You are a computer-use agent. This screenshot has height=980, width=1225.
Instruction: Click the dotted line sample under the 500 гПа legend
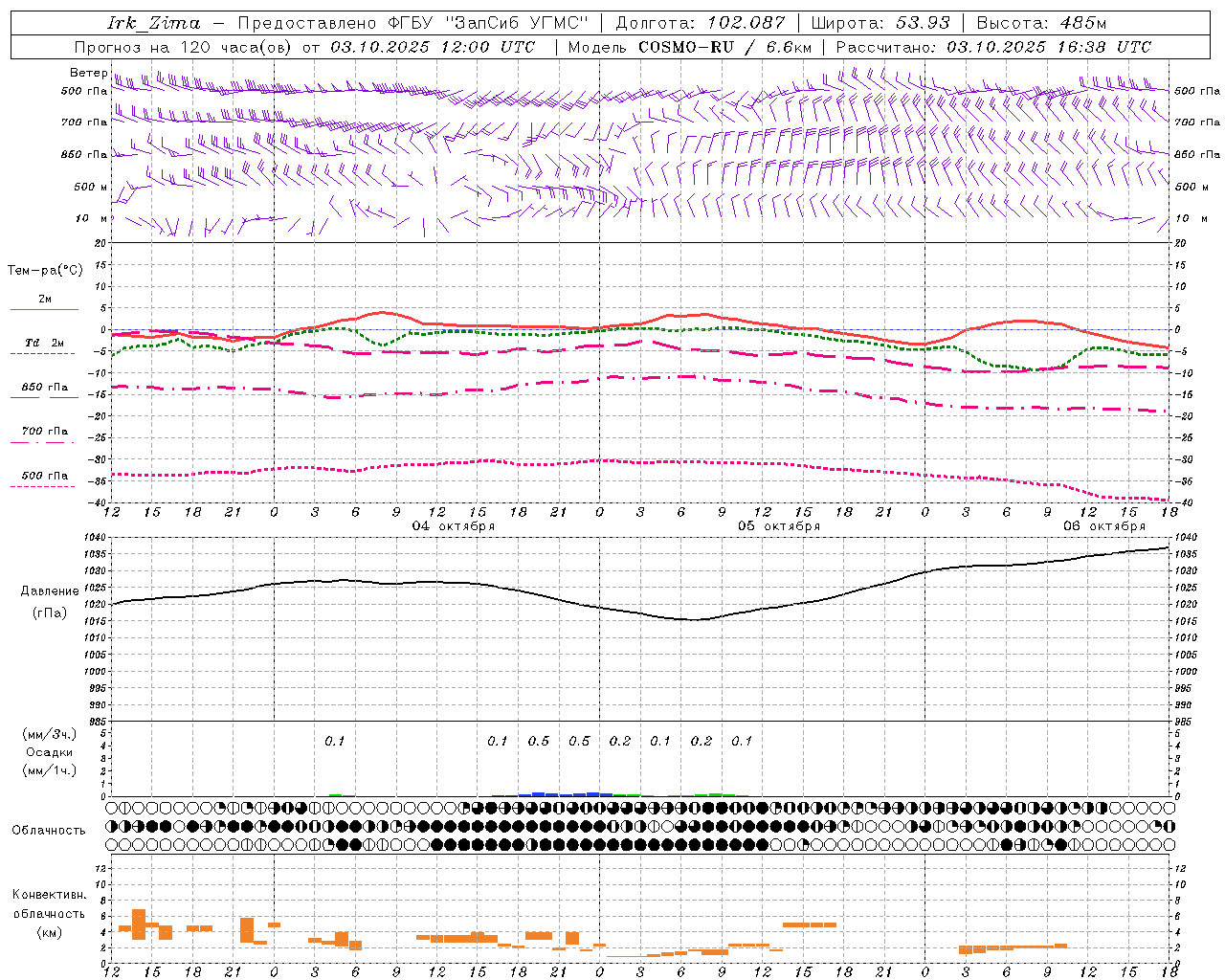pyautogui.click(x=42, y=487)
